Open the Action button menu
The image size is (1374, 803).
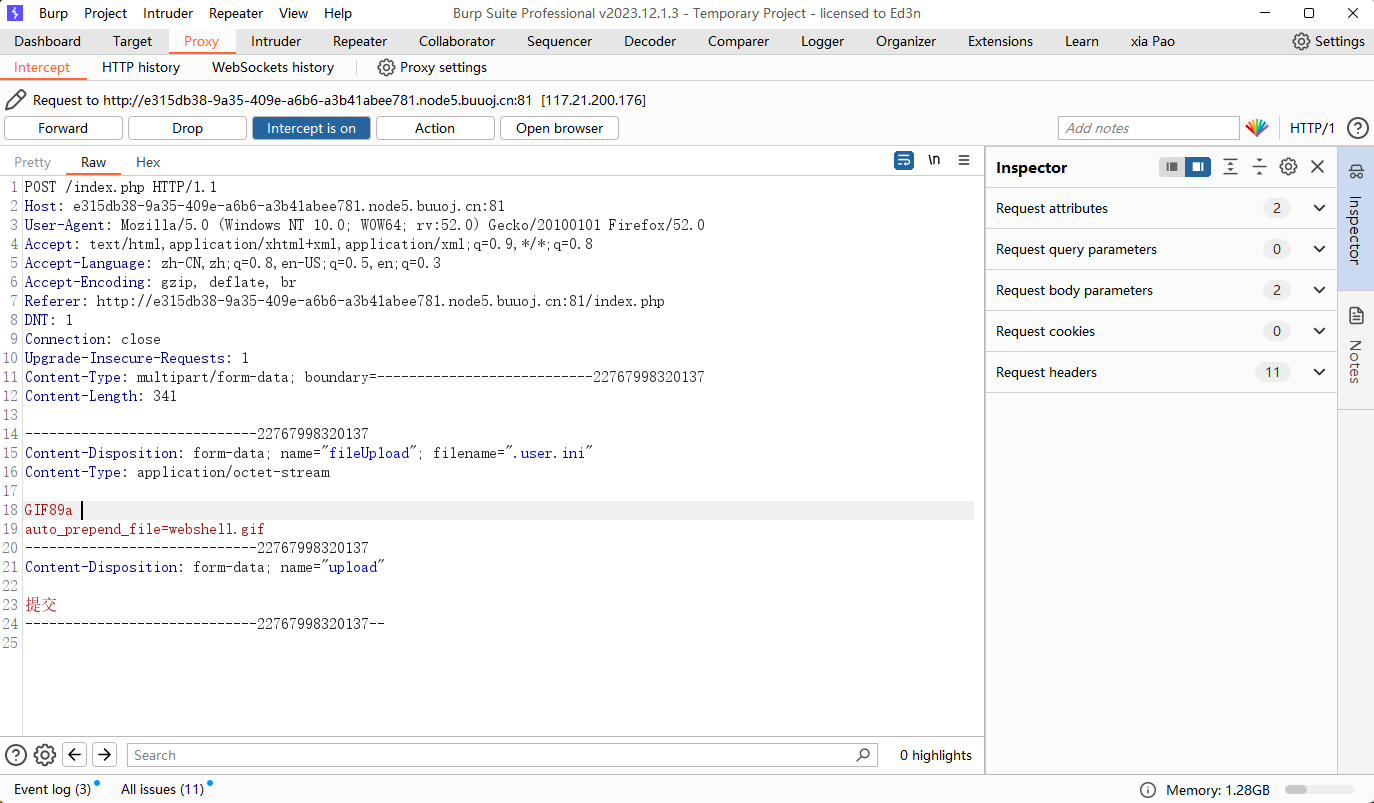(435, 128)
